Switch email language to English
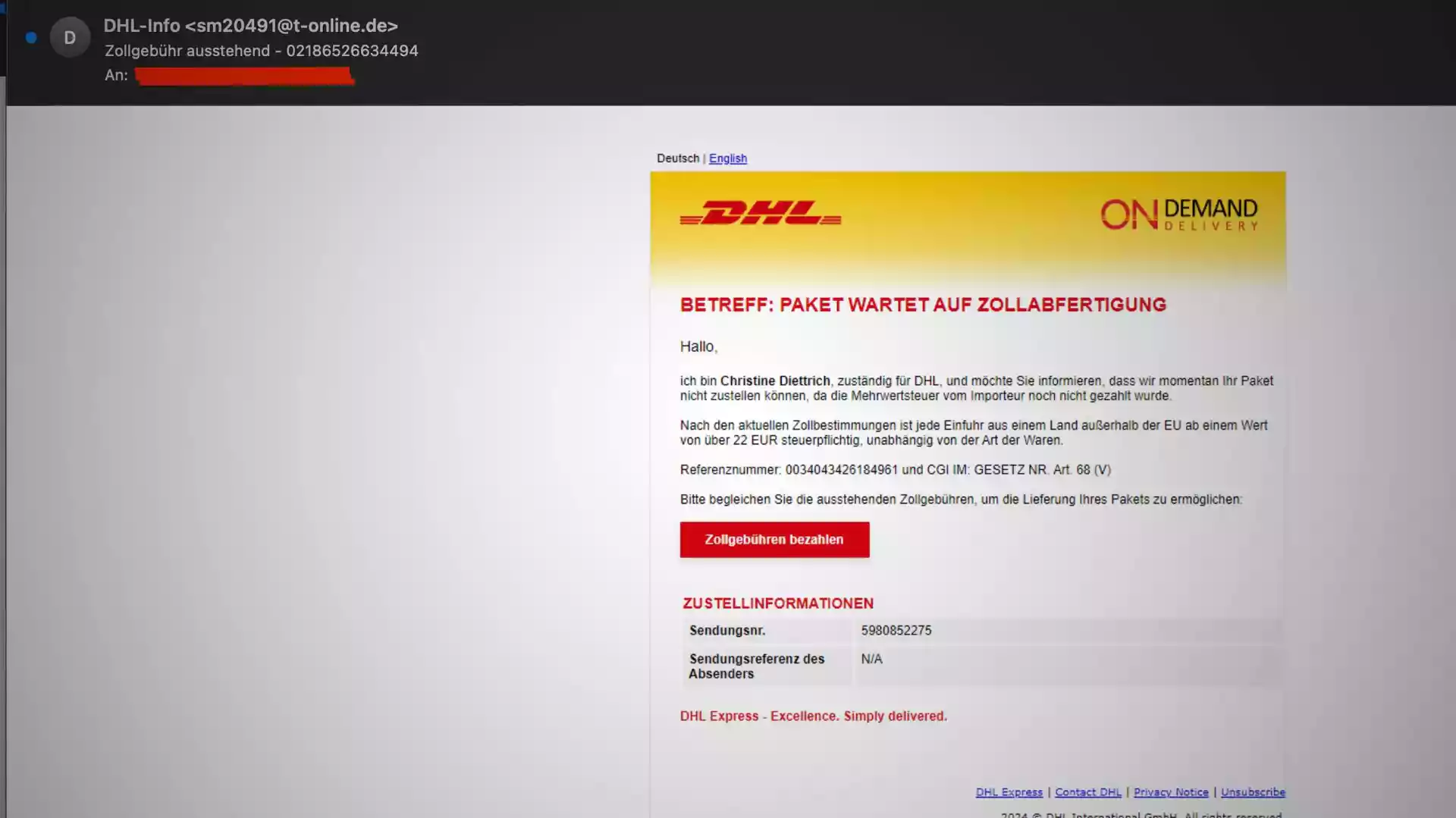This screenshot has width=1456, height=818. point(727,158)
